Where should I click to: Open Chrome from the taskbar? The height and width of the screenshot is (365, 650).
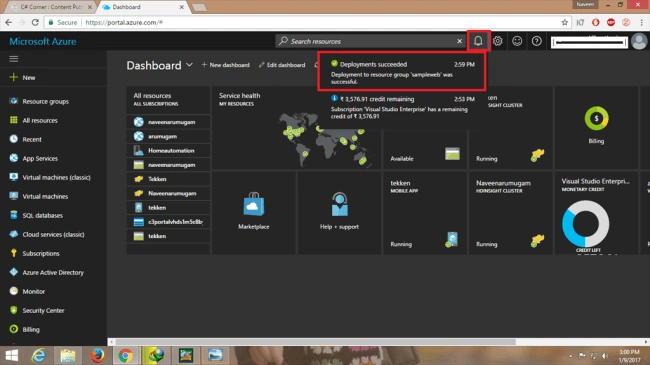(126, 355)
